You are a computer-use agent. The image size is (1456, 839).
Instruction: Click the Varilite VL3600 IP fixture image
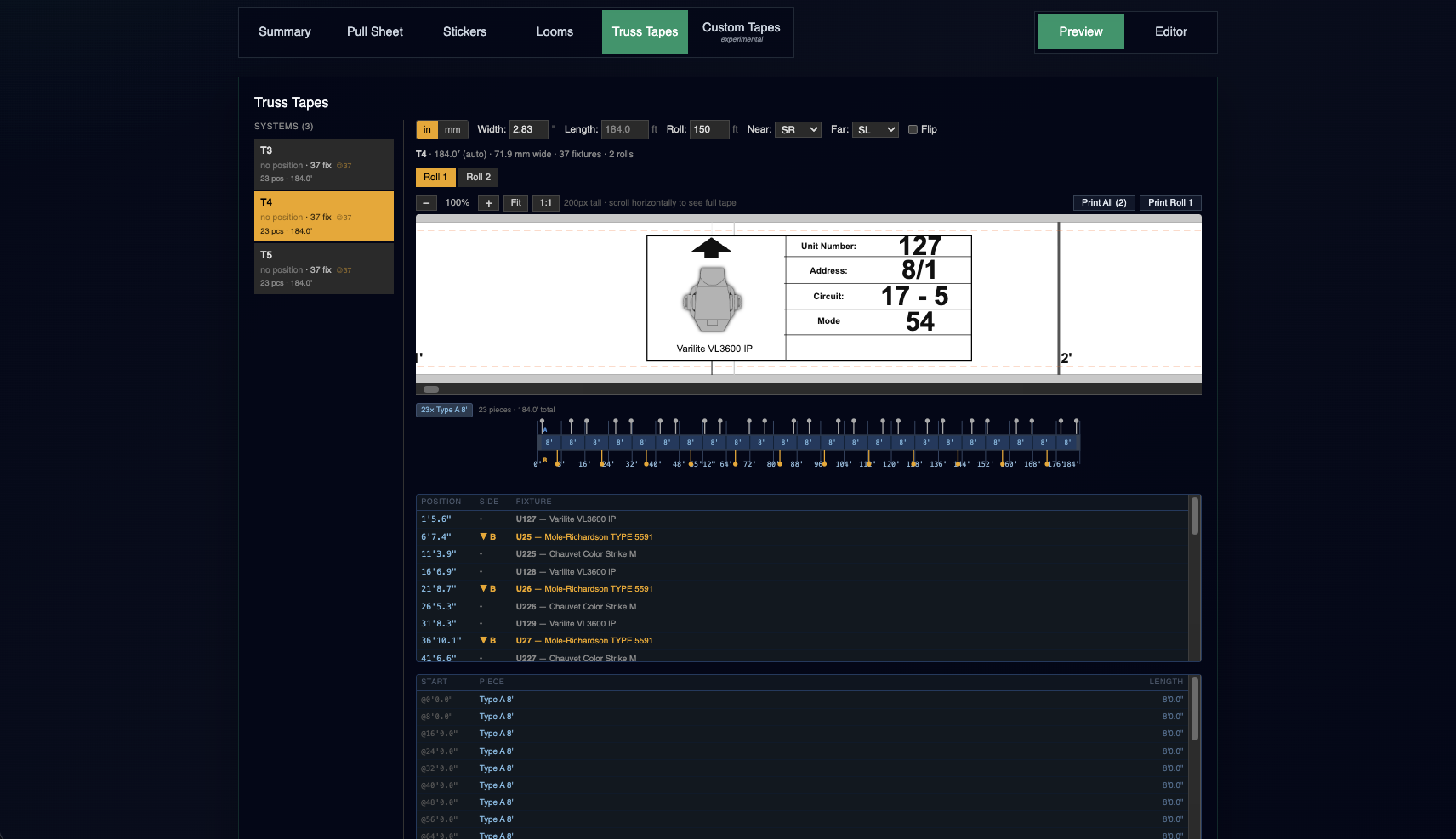coord(713,299)
